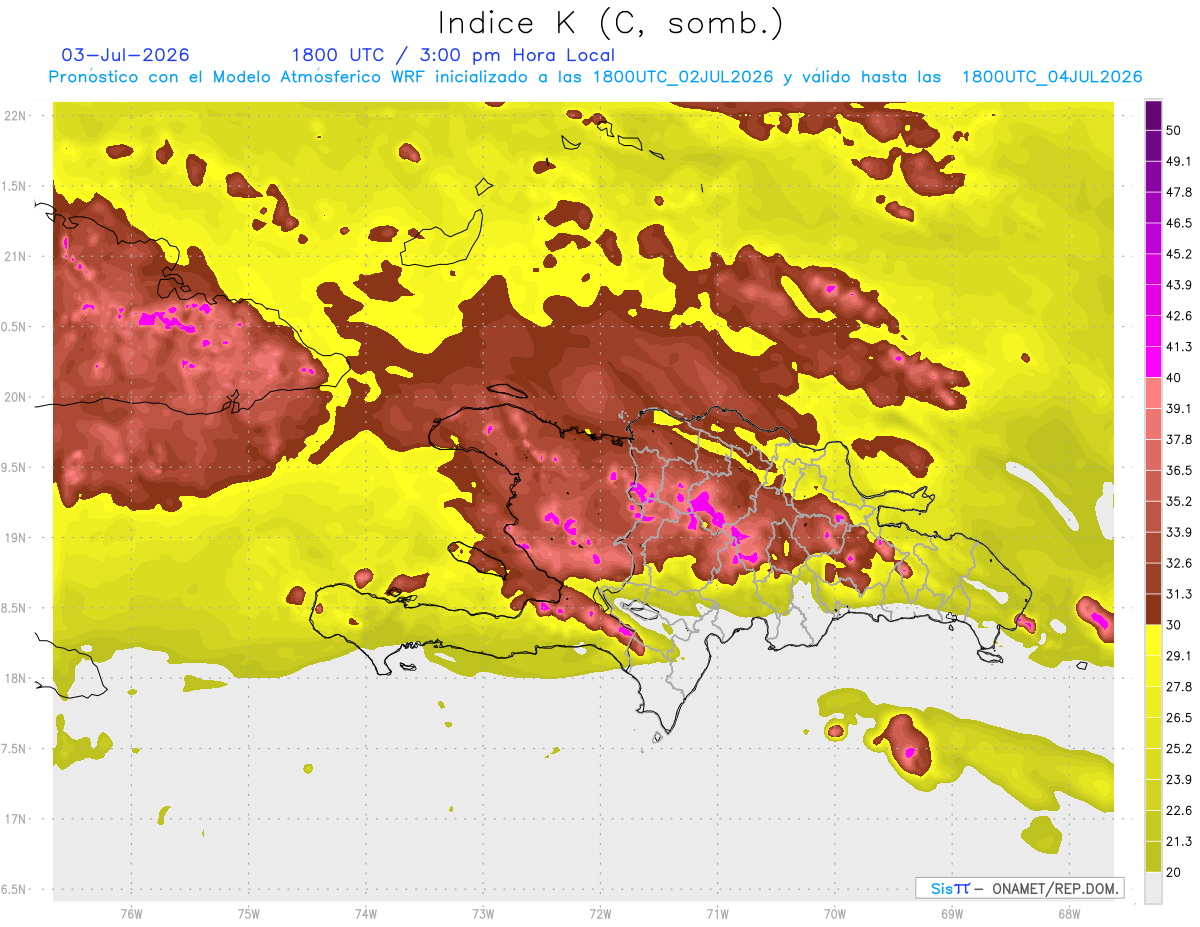Click the legend value 33.9
This screenshot has width=1200, height=927.
point(1179,532)
